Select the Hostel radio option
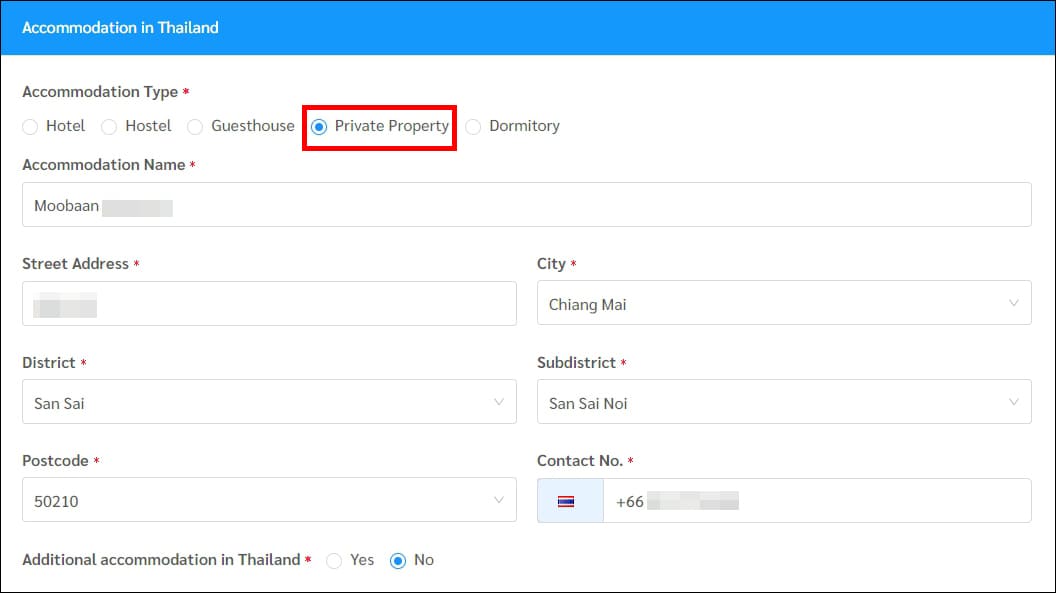 tap(109, 127)
